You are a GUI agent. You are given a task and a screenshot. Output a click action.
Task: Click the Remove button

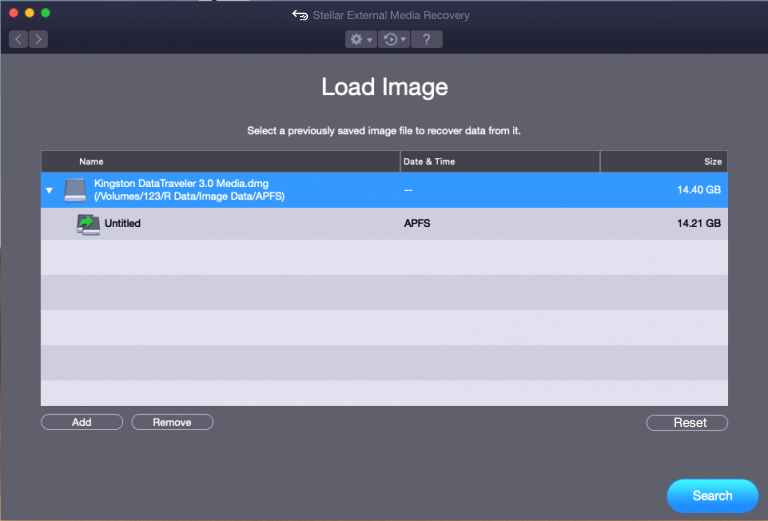click(x=172, y=422)
